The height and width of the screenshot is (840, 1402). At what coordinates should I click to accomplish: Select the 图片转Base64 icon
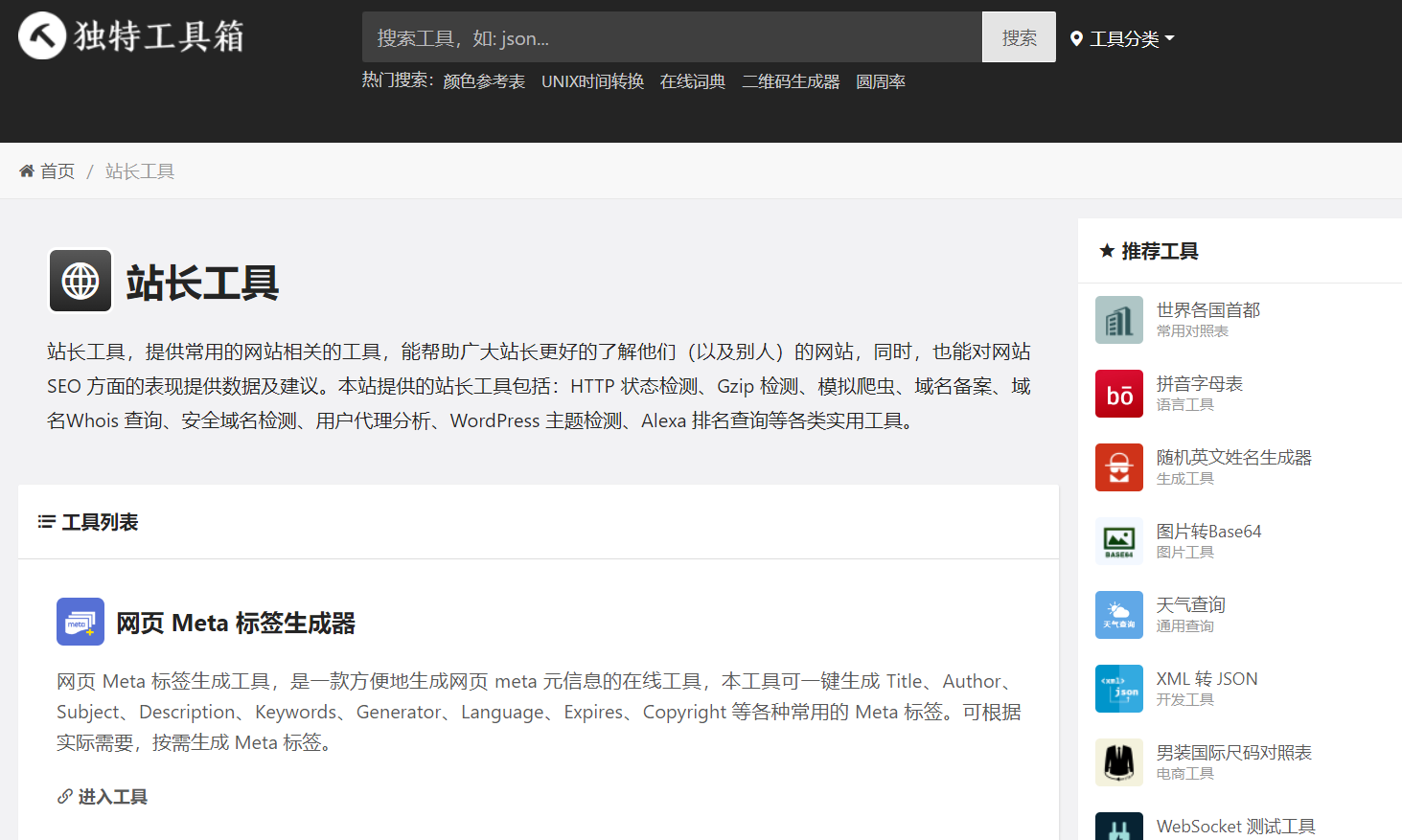(1118, 541)
